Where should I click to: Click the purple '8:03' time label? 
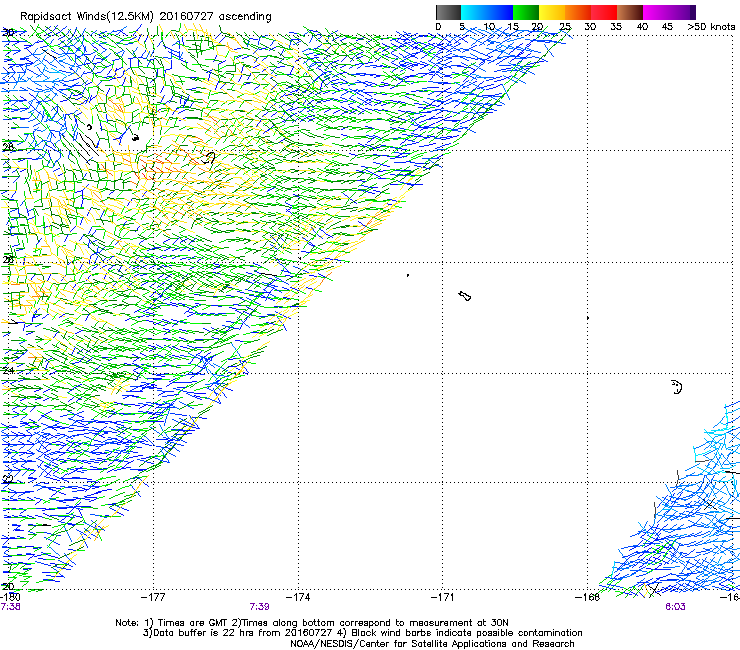(x=675, y=607)
